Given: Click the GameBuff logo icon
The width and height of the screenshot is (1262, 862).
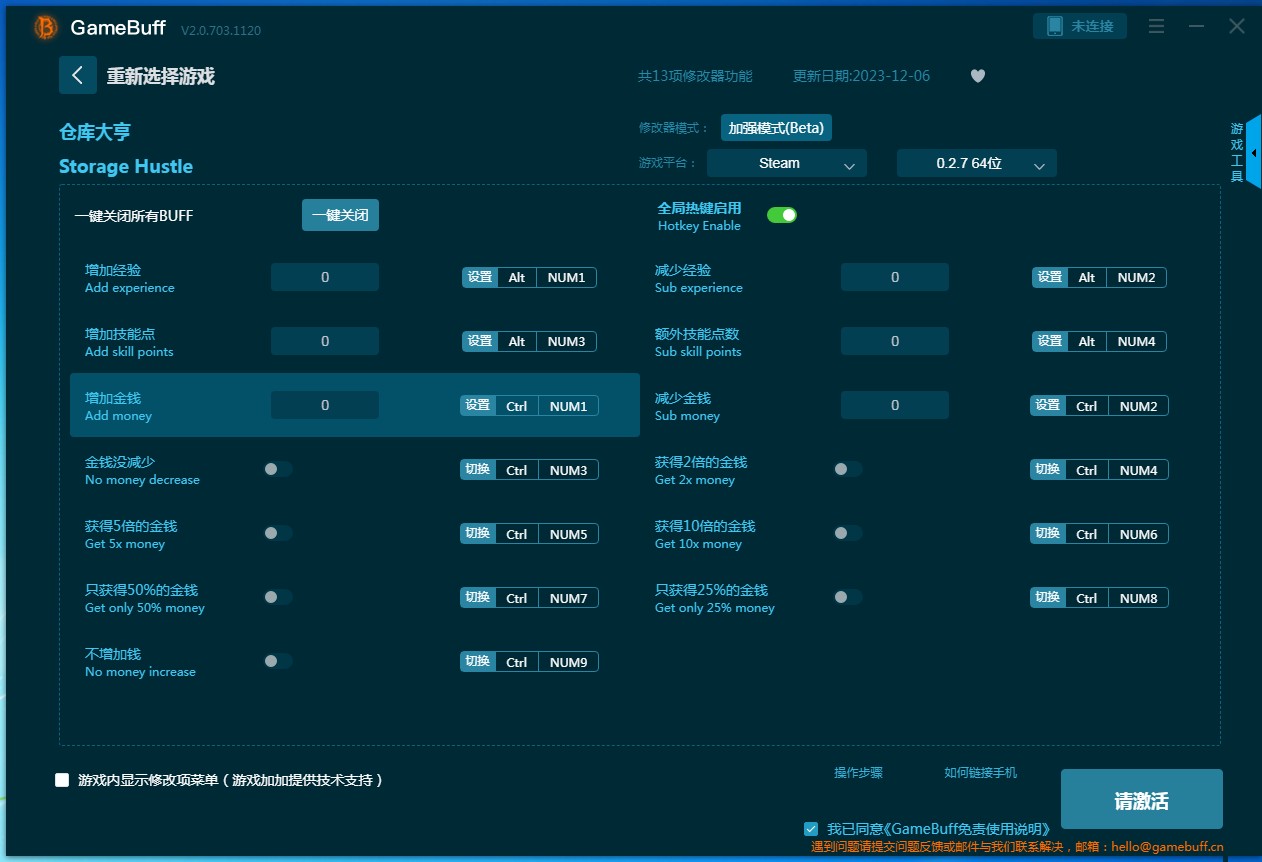Looking at the screenshot, I should pos(45,28).
